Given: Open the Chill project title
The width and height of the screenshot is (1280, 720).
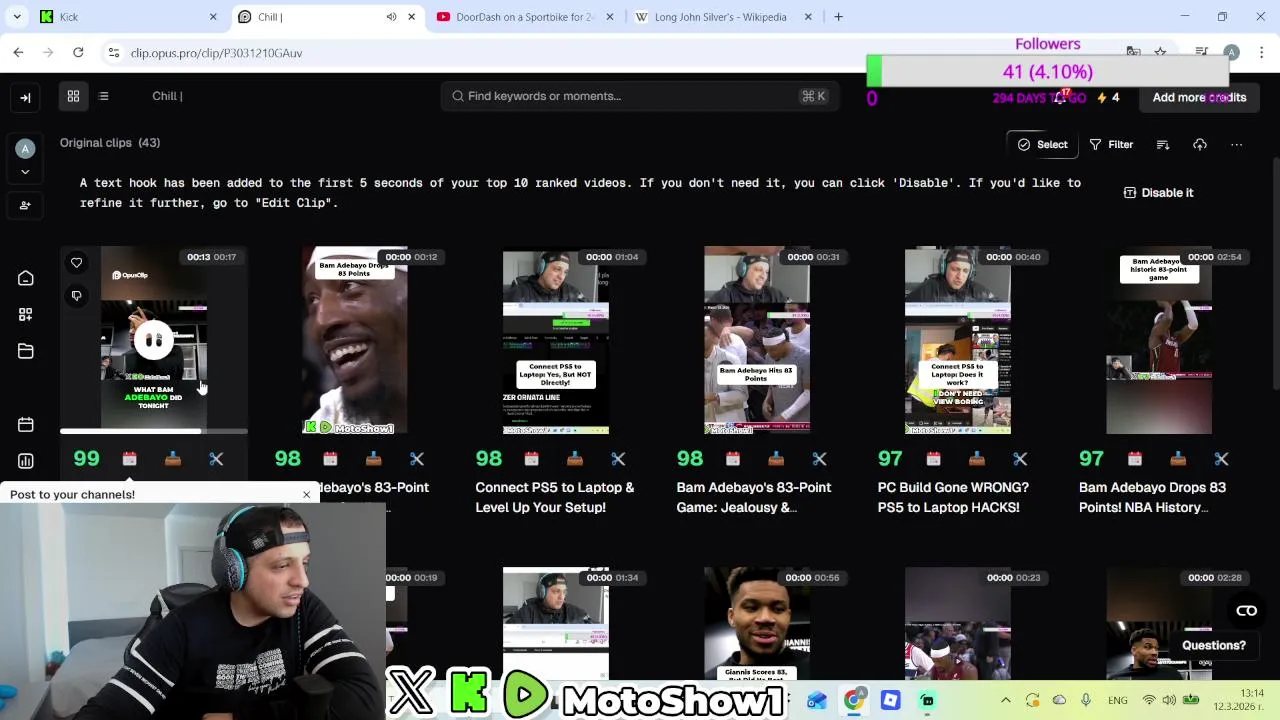Looking at the screenshot, I should coord(167,96).
